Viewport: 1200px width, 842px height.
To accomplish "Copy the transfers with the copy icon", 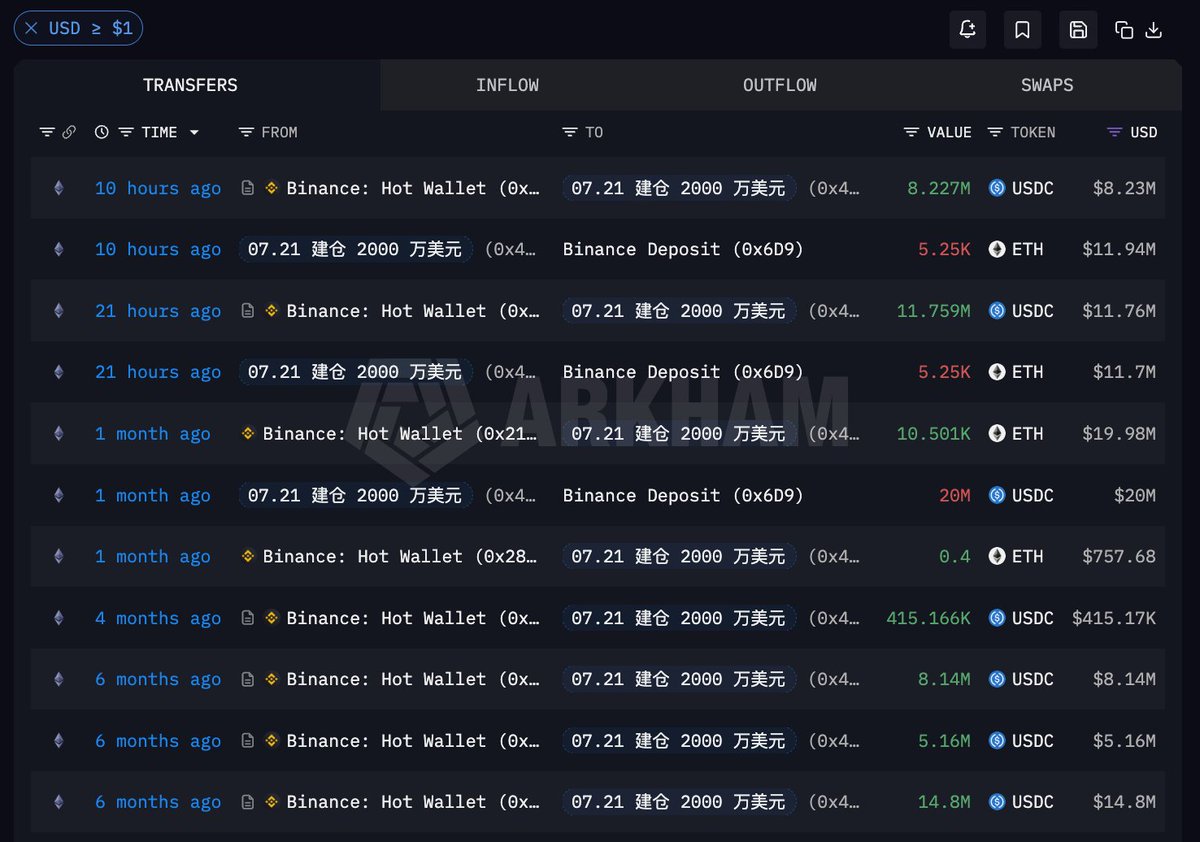I will pyautogui.click(x=1124, y=30).
